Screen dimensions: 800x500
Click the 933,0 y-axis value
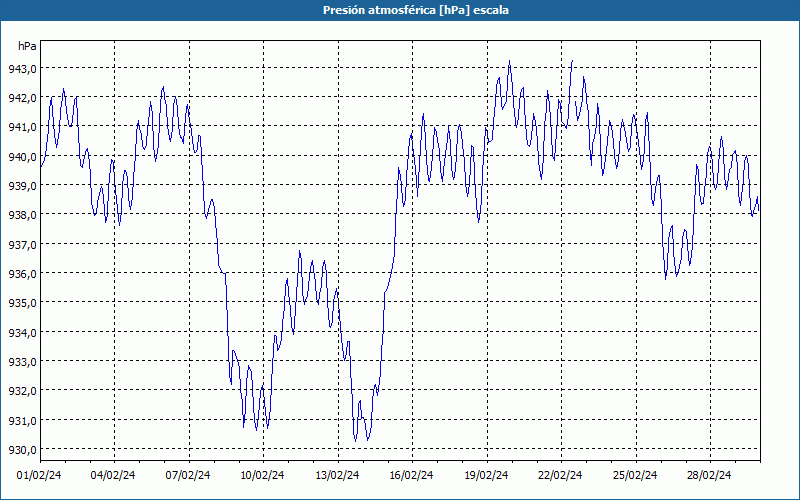point(22,362)
